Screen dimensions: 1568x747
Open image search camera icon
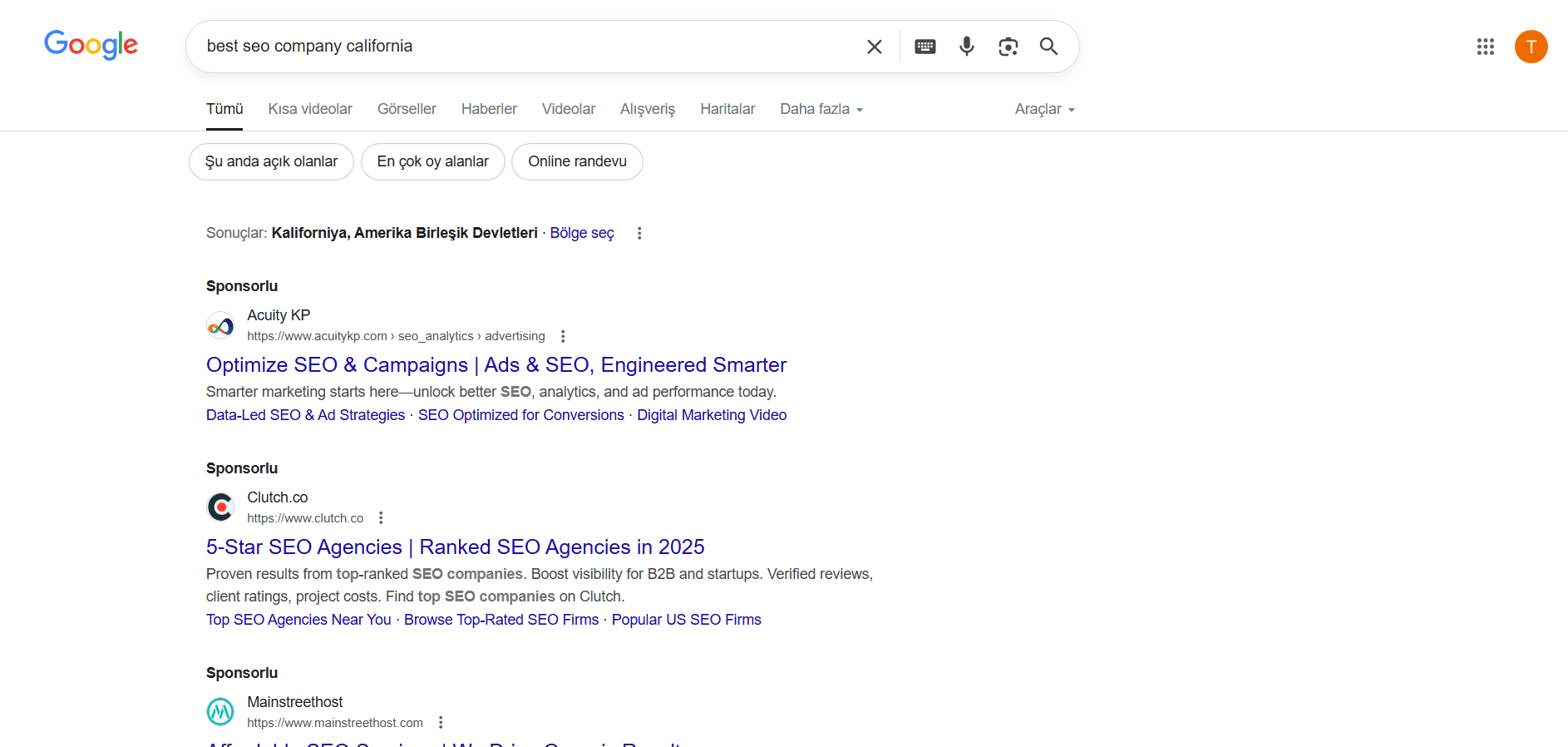(x=1008, y=47)
